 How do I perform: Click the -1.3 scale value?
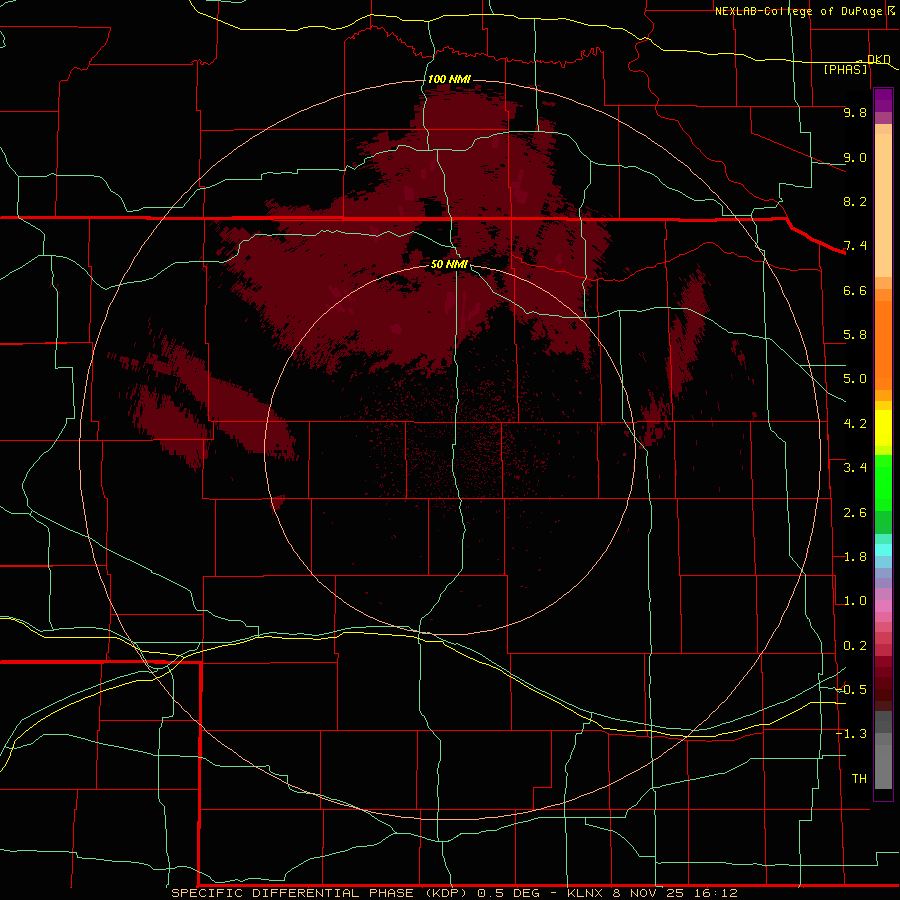pyautogui.click(x=852, y=734)
